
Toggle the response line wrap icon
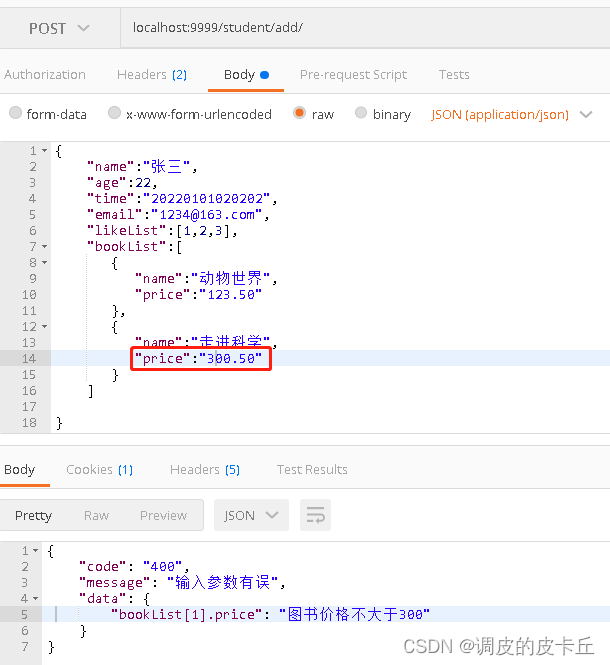(315, 515)
